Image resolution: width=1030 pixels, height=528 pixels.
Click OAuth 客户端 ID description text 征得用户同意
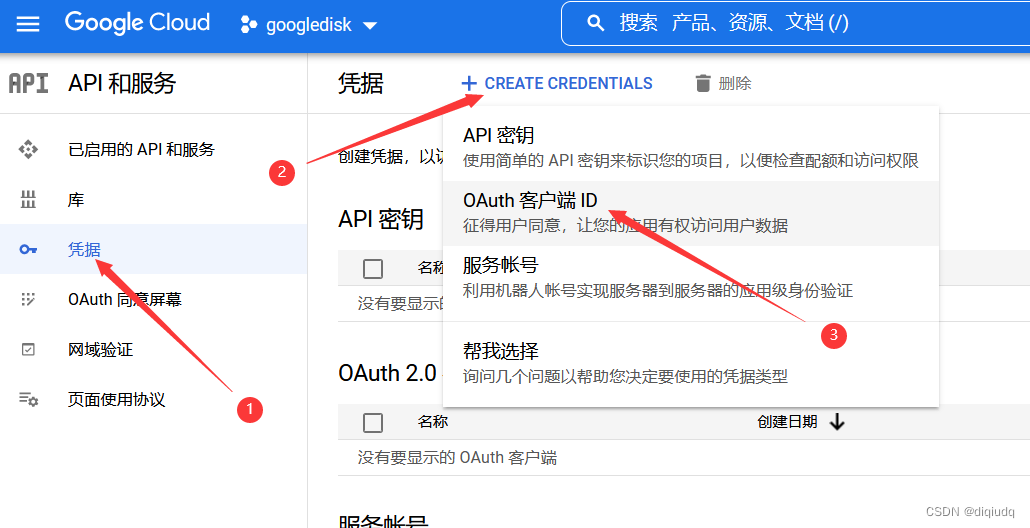[625, 226]
